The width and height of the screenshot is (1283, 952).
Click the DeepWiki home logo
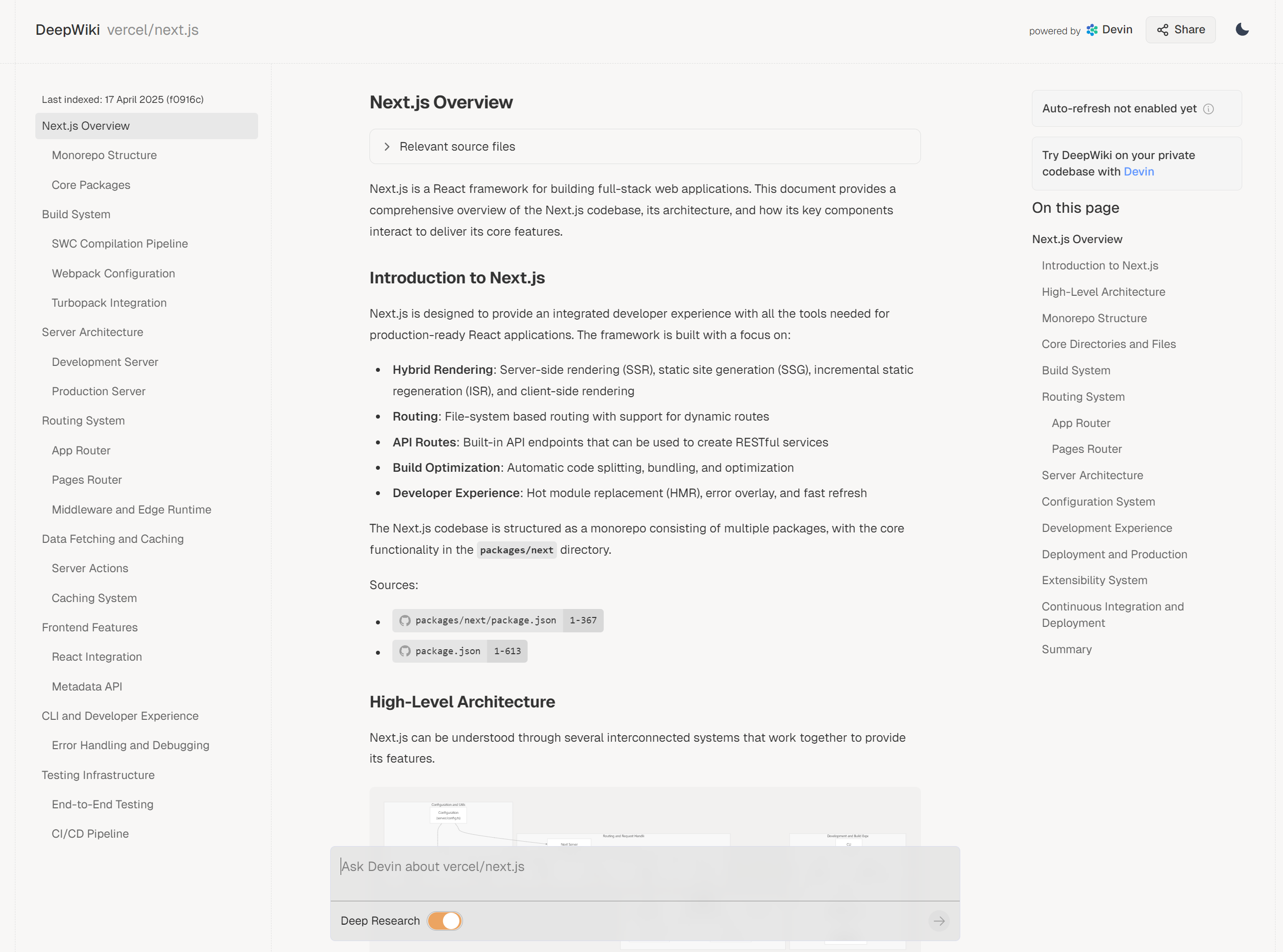click(x=68, y=30)
